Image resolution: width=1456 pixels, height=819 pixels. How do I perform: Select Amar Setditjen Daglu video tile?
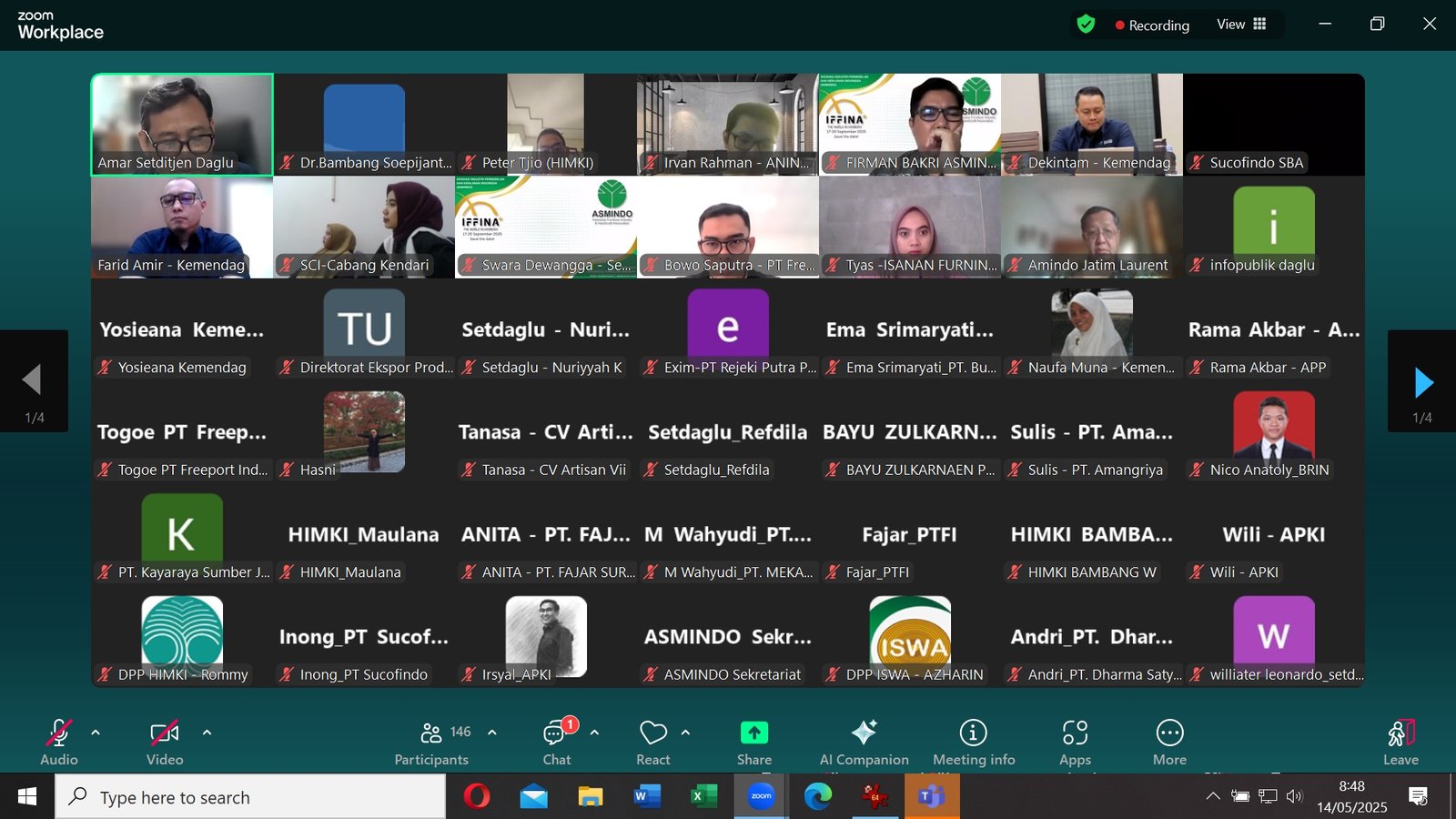(x=182, y=125)
